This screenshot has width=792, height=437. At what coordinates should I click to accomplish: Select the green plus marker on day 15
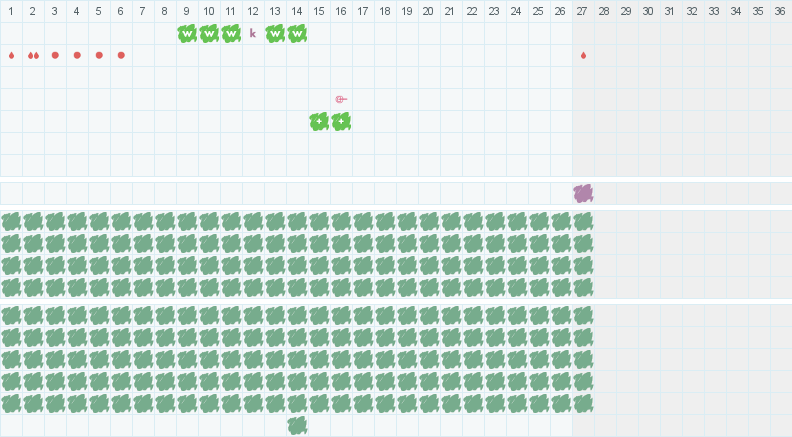click(x=319, y=121)
